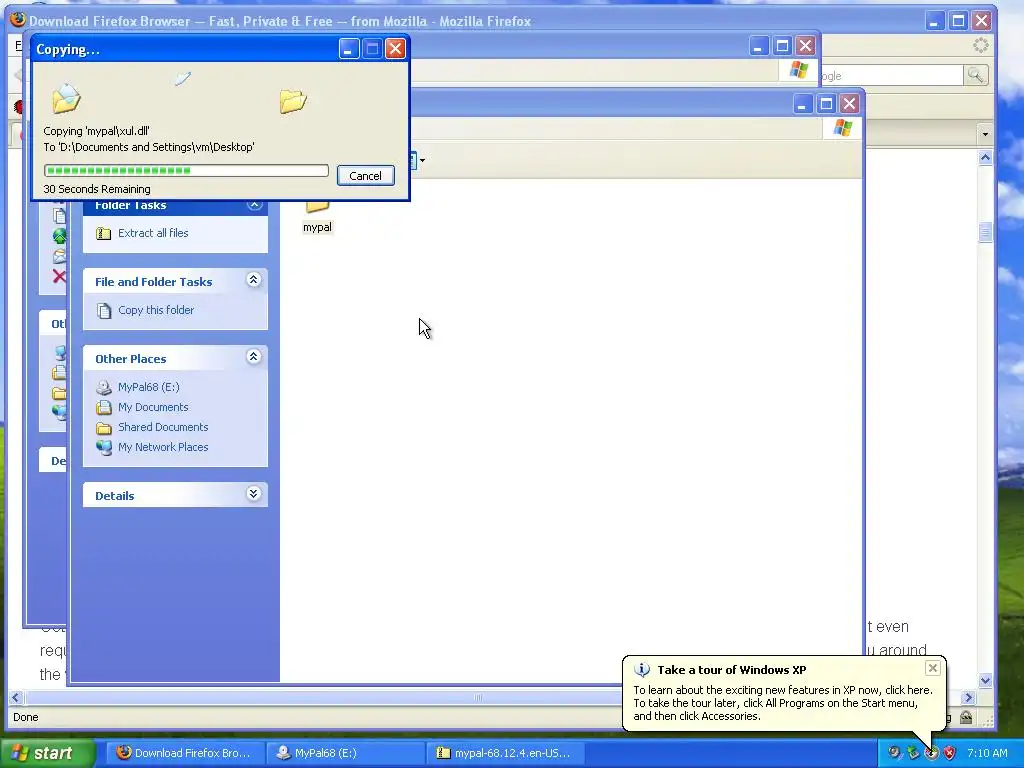Click the Safely Remove Hardware tray icon
1024x768 pixels.
click(x=913, y=753)
